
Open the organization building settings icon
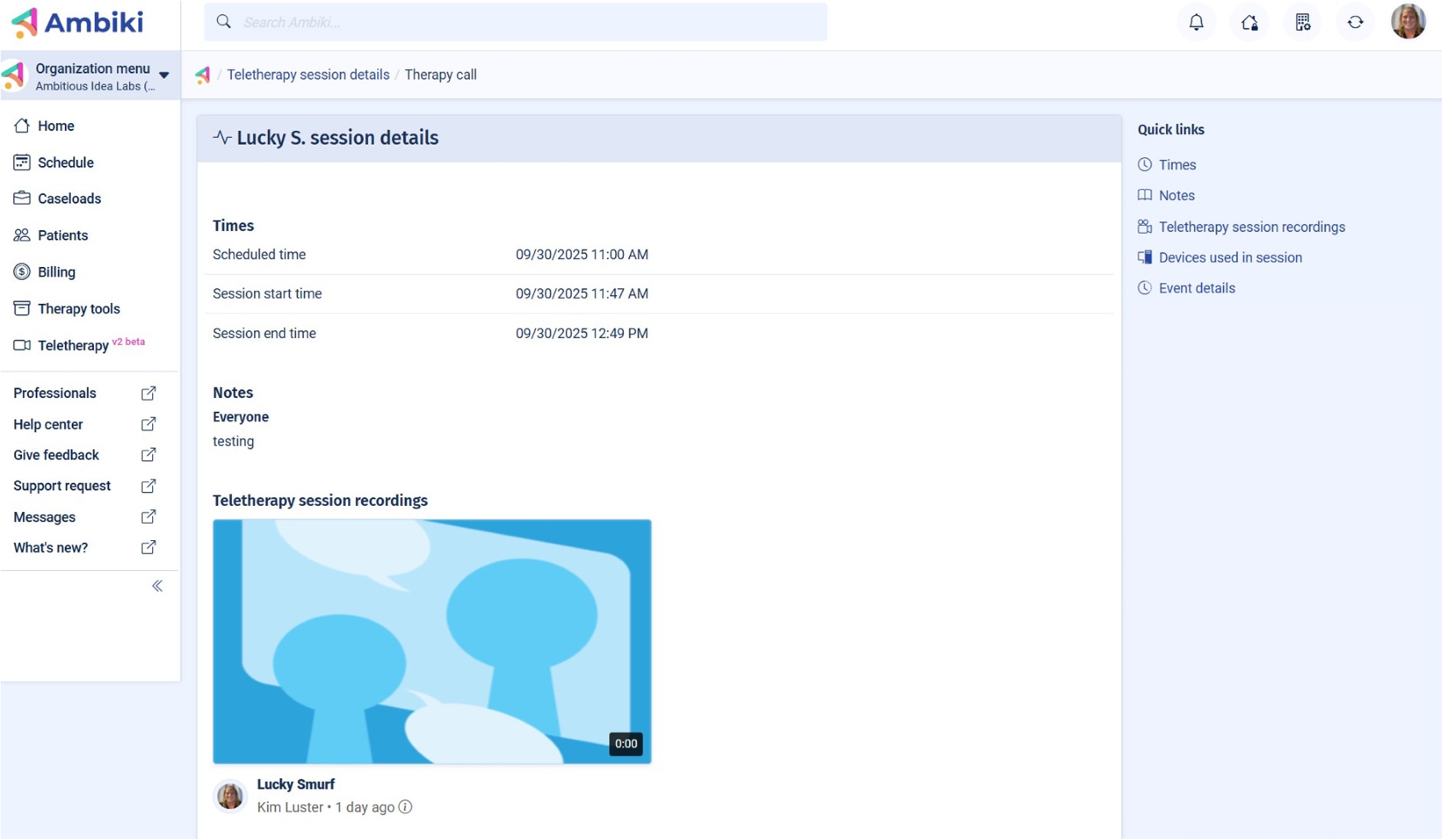click(1303, 23)
